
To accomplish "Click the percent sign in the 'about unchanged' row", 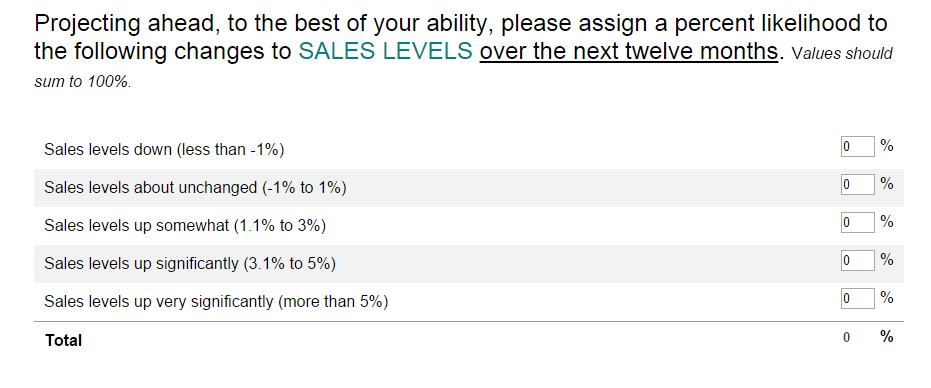I will click(x=887, y=184).
